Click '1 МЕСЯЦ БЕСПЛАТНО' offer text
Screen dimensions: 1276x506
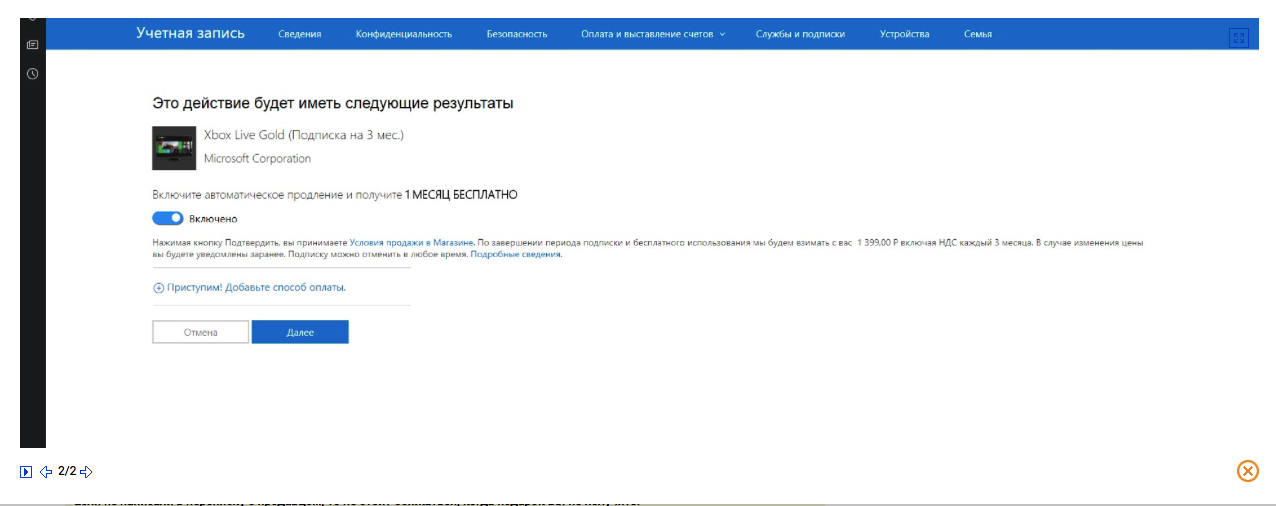coord(461,195)
